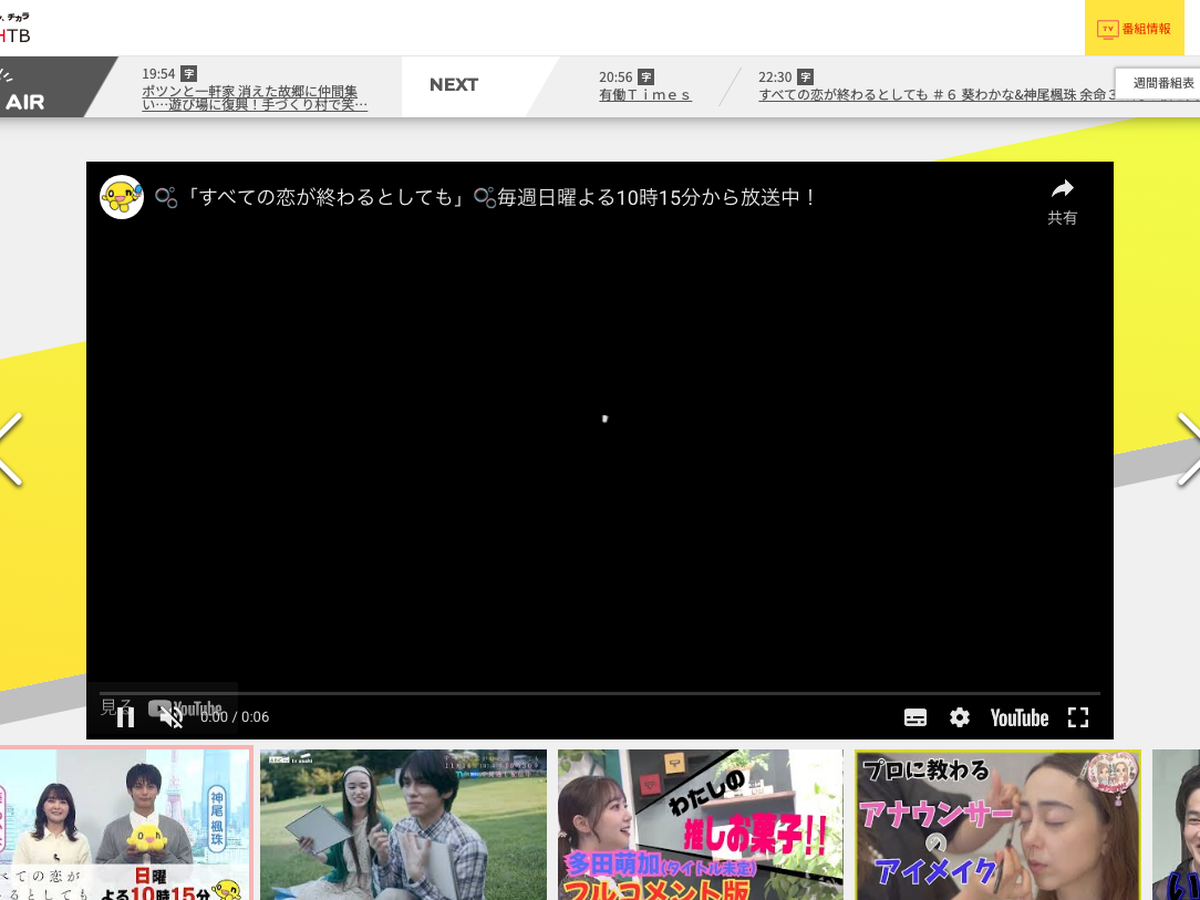Select the アナウンサーのアイメイク thumbnail
Screen dimensions: 1200x900
[997, 825]
